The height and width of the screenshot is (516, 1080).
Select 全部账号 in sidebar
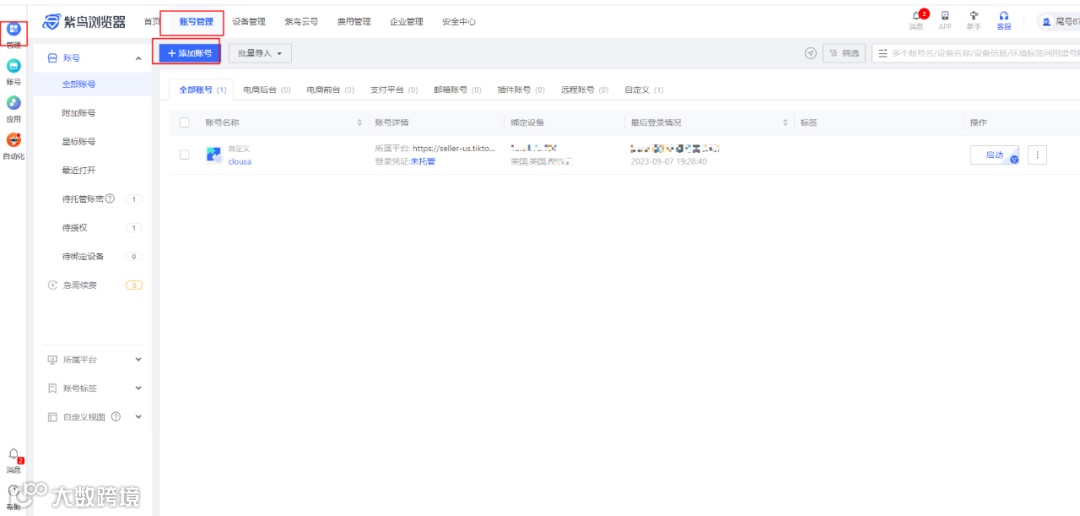[x=79, y=85]
